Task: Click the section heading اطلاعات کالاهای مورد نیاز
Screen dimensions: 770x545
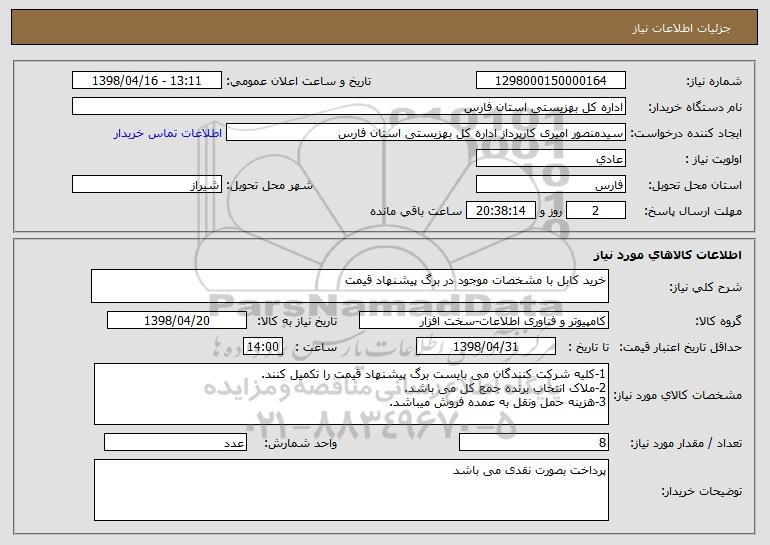Action: (x=667, y=255)
